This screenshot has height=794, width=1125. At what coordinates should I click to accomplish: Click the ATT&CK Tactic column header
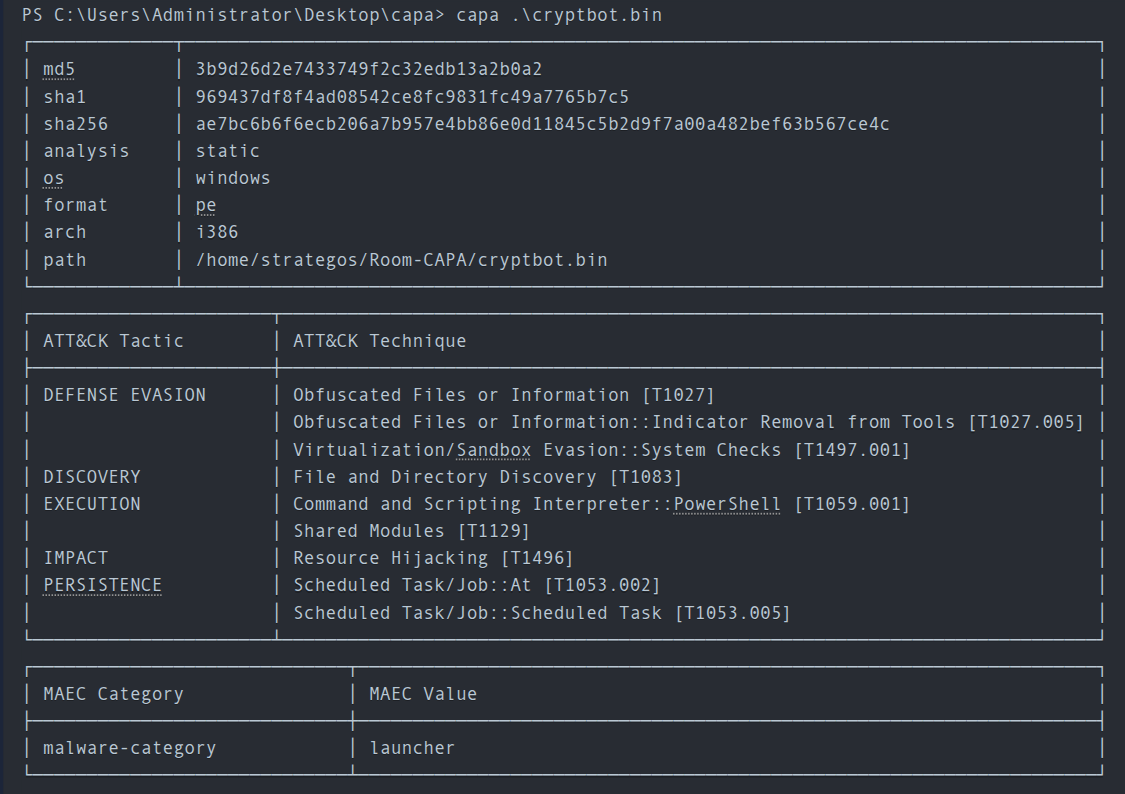(113, 341)
